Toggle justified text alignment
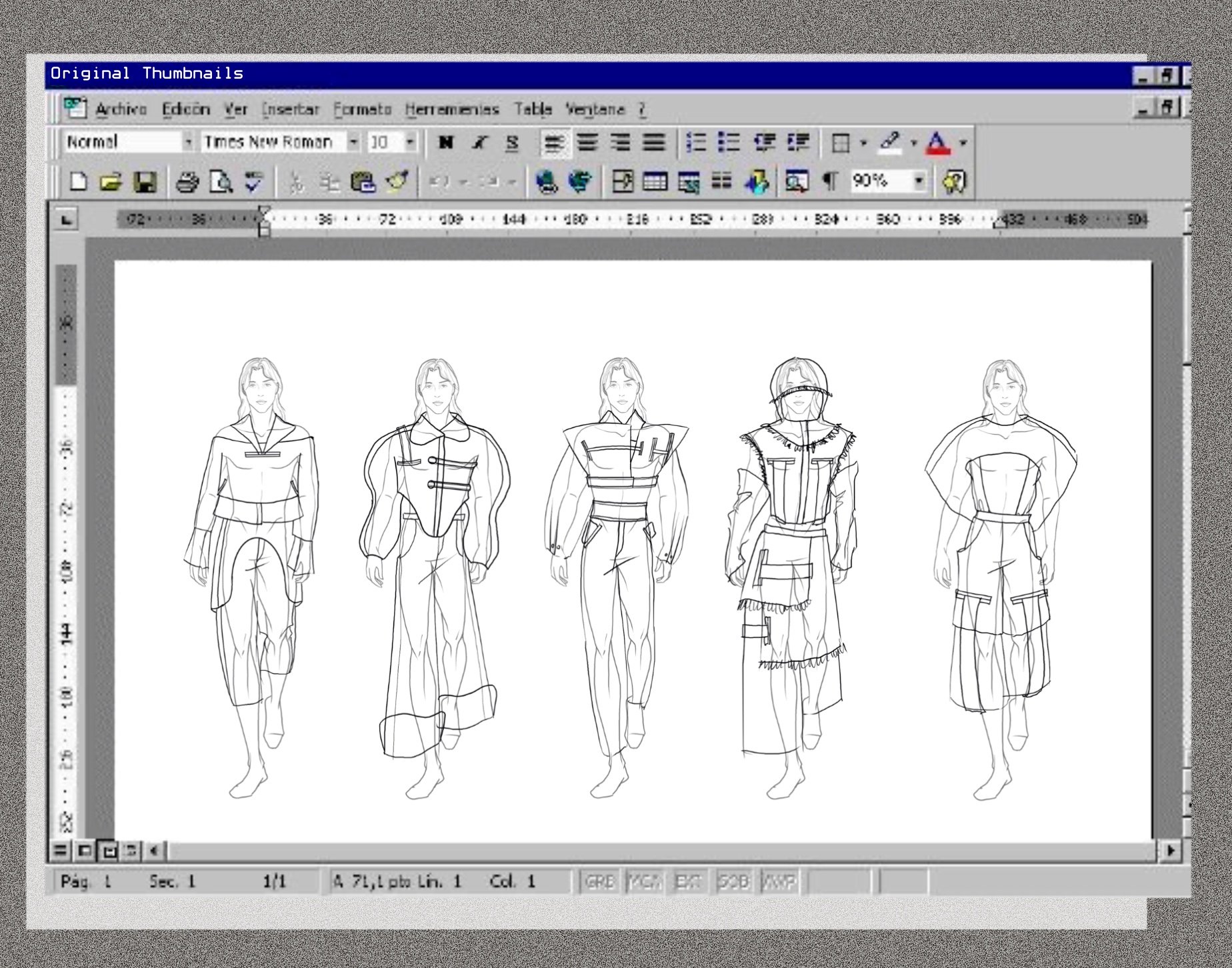 coord(654,142)
